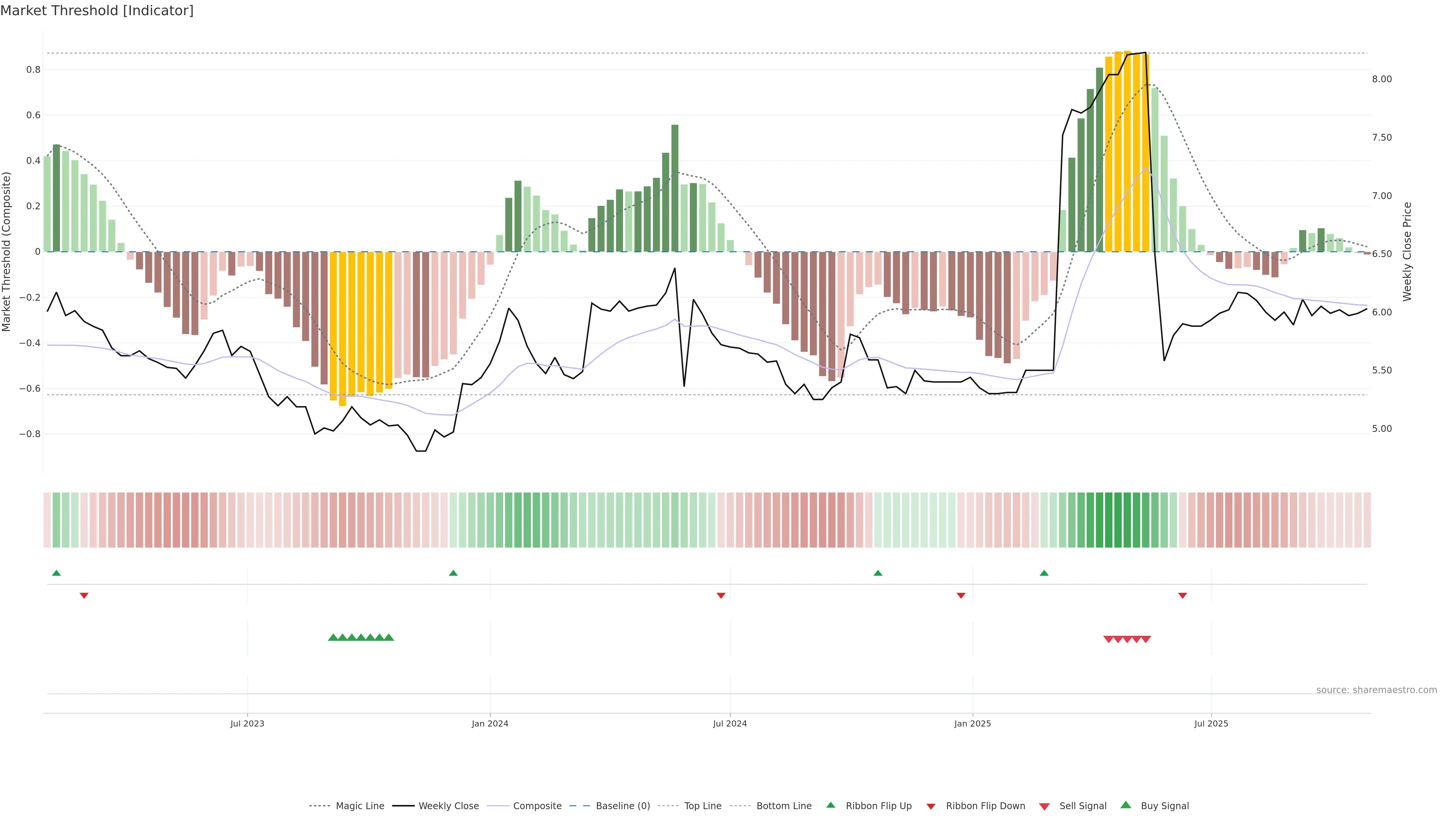This screenshot has height=819, width=1456.
Task: Toggle the Composite legend entry
Action: [537, 806]
